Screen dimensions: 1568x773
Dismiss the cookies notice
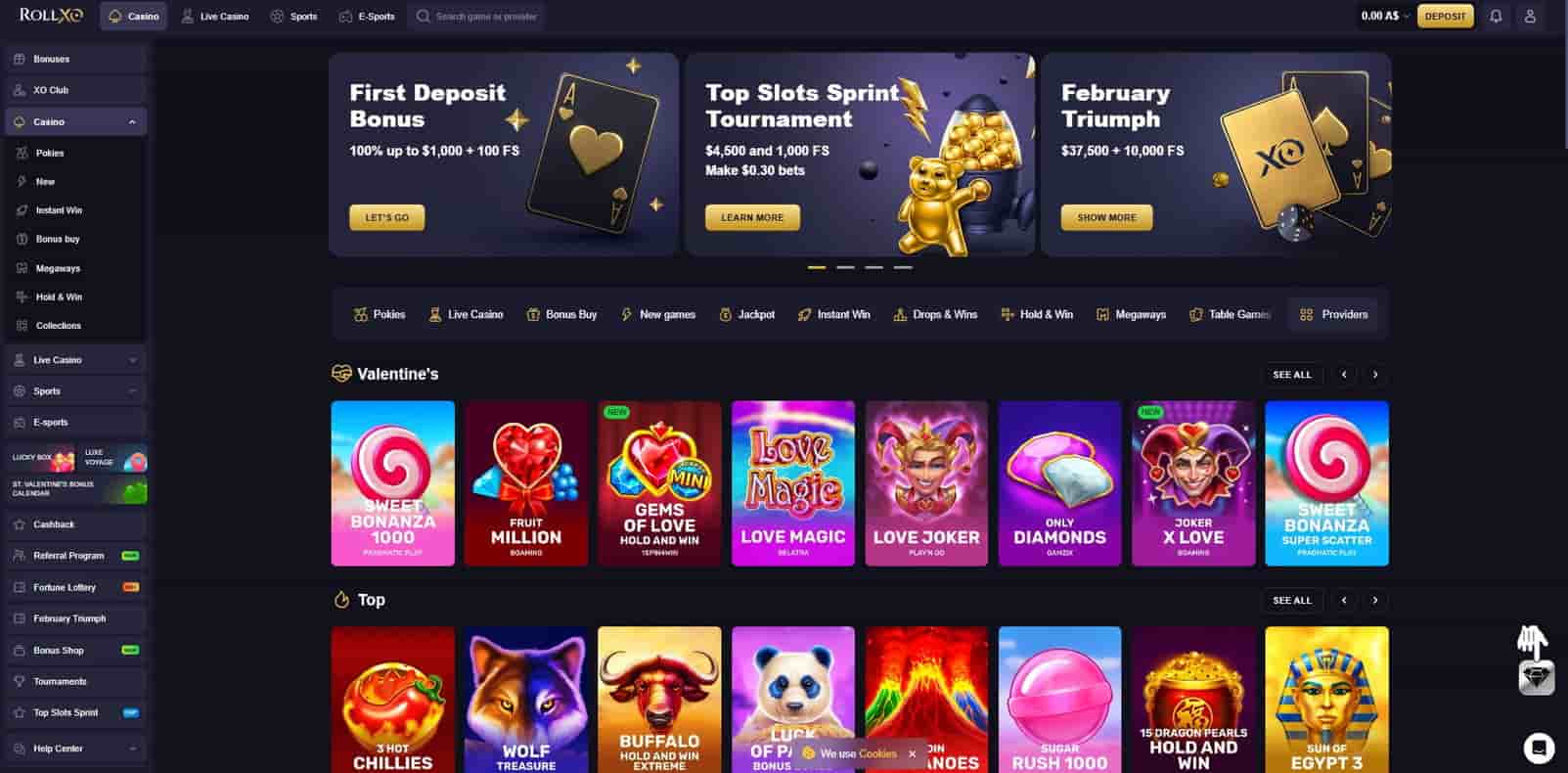tap(912, 754)
